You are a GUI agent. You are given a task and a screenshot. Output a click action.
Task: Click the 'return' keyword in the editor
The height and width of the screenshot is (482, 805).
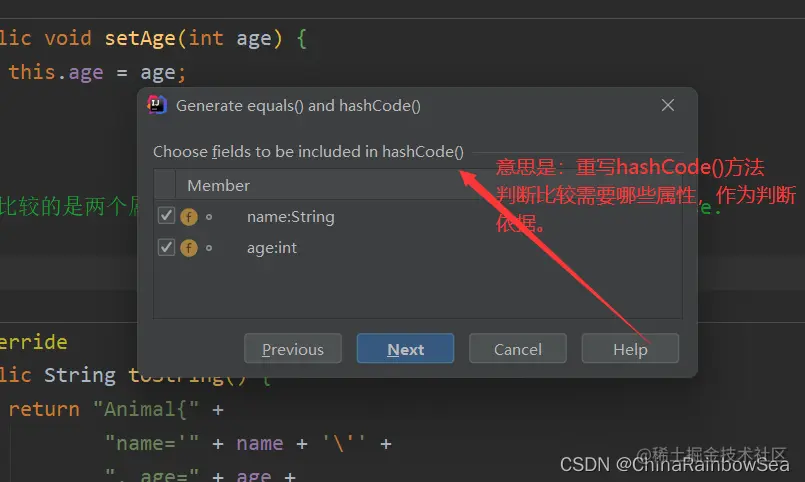44,409
